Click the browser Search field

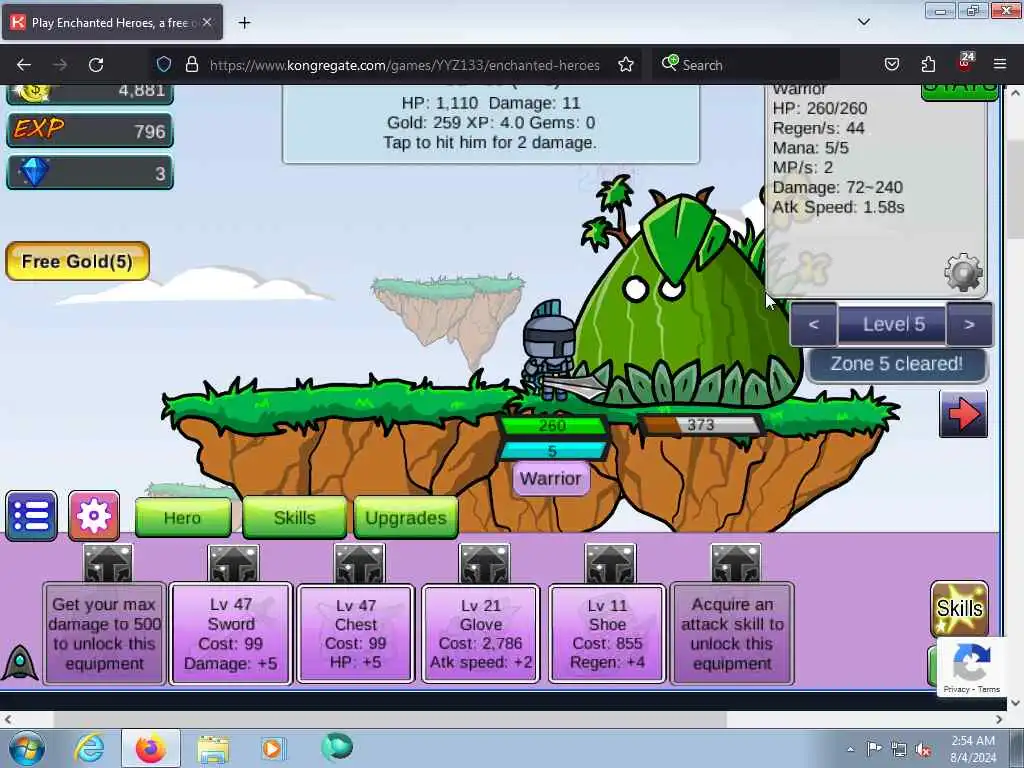click(746, 65)
